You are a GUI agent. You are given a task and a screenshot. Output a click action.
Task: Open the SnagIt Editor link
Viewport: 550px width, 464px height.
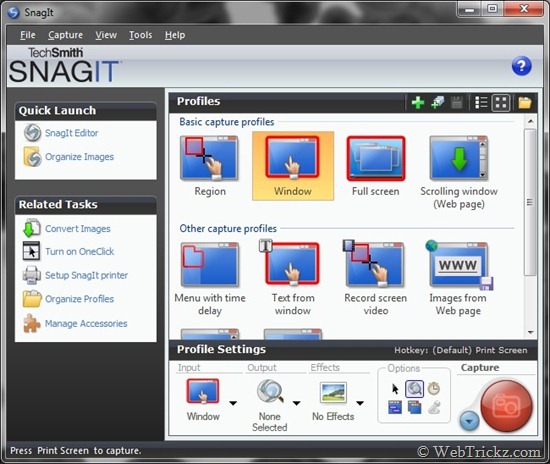point(71,133)
